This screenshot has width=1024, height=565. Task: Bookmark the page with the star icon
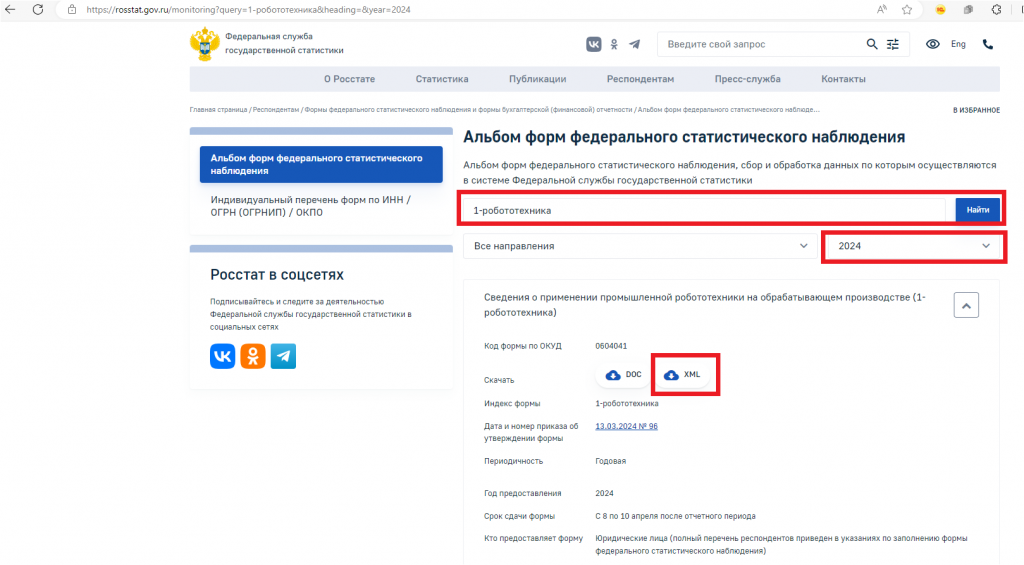[x=907, y=9]
